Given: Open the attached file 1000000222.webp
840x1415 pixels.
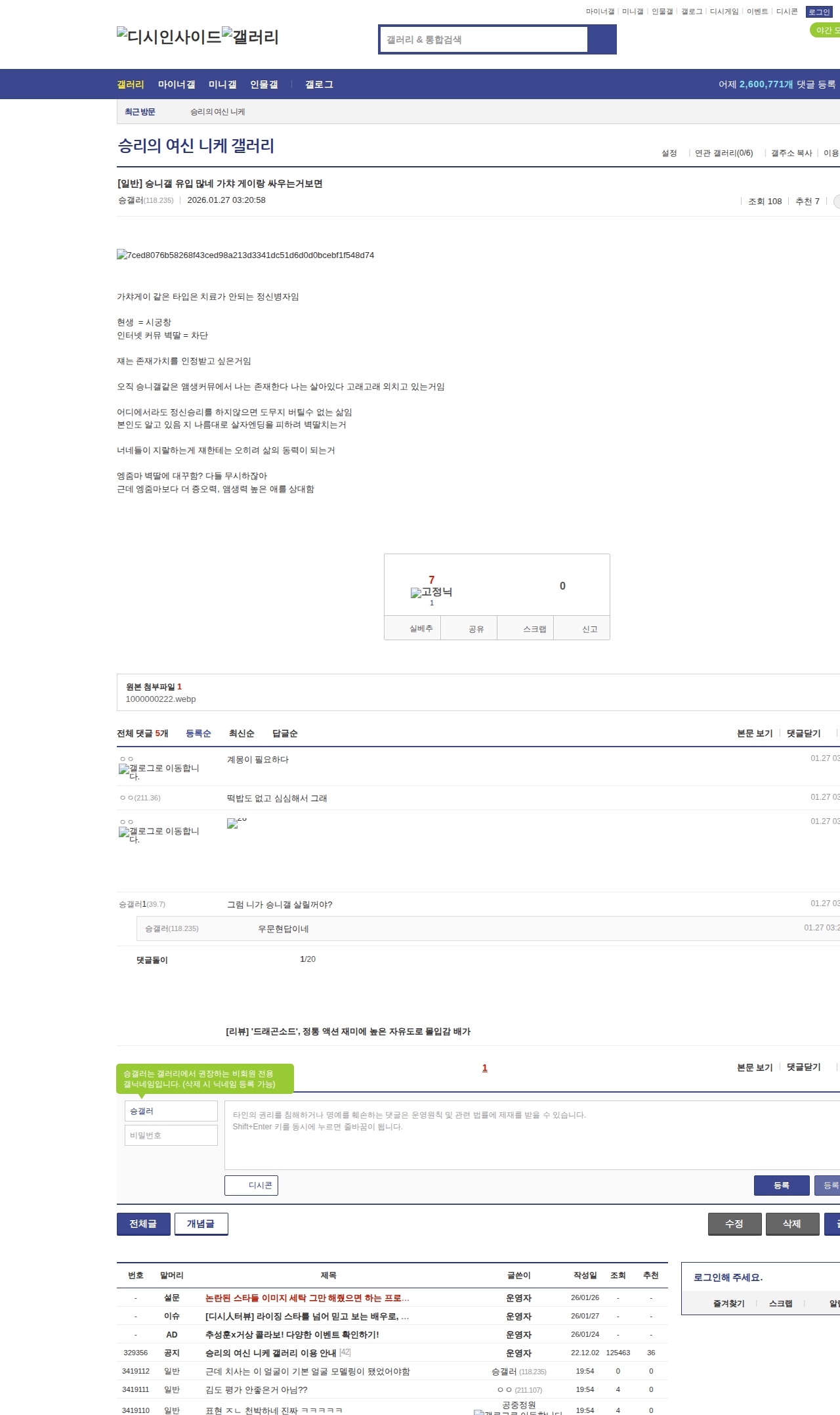Looking at the screenshot, I should [x=161, y=699].
